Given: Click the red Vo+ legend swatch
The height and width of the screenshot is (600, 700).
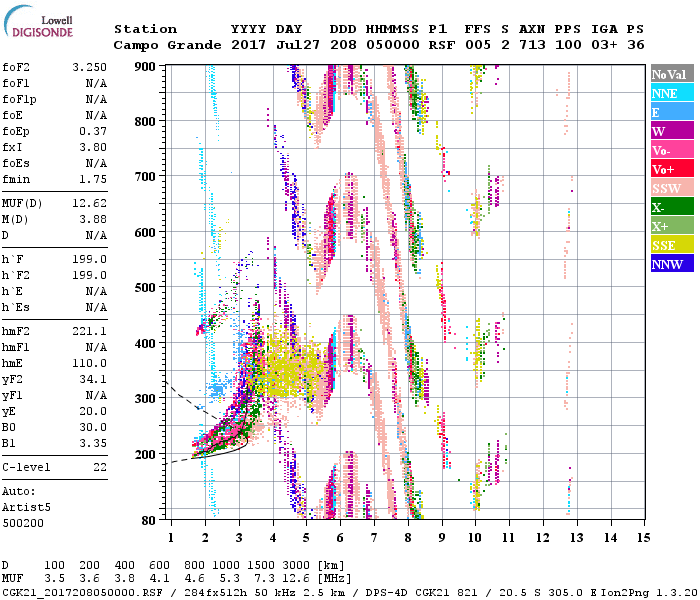Looking at the screenshot, I should click(x=672, y=169).
